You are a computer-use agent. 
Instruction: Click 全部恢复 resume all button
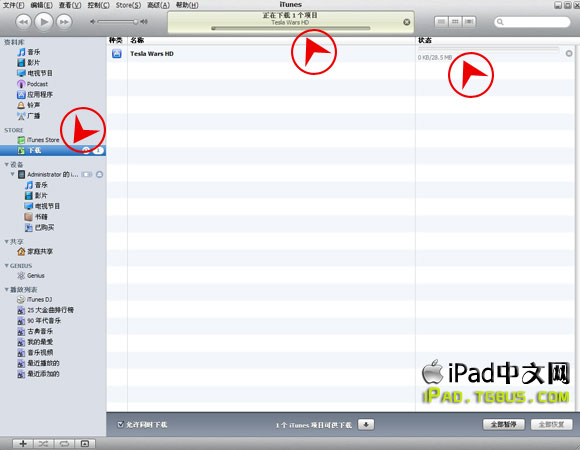[x=552, y=424]
